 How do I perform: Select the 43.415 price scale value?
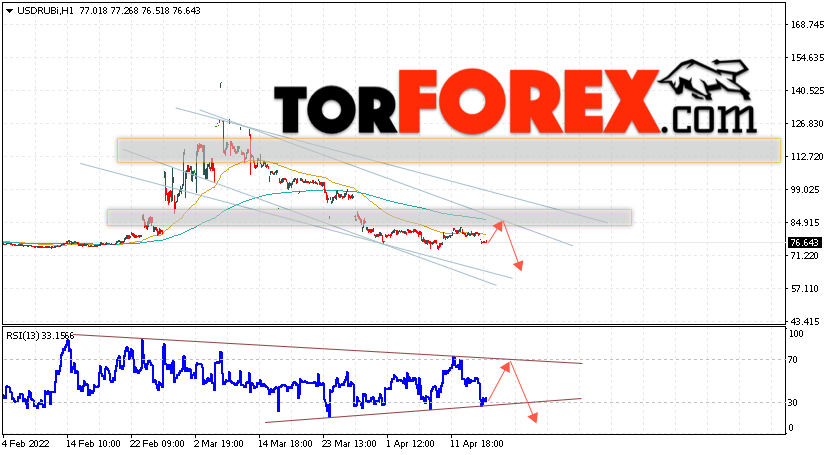click(x=805, y=321)
